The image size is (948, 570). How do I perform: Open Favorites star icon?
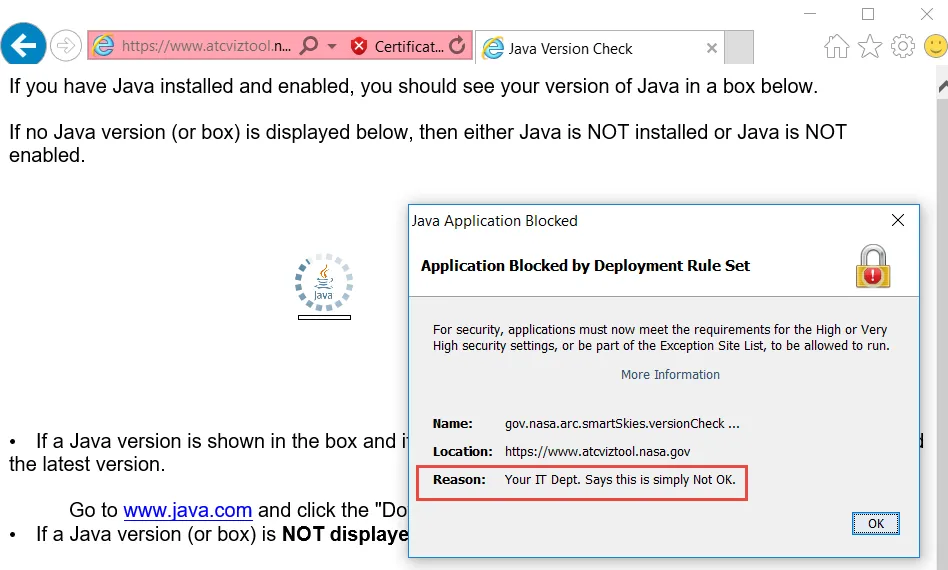(869, 46)
